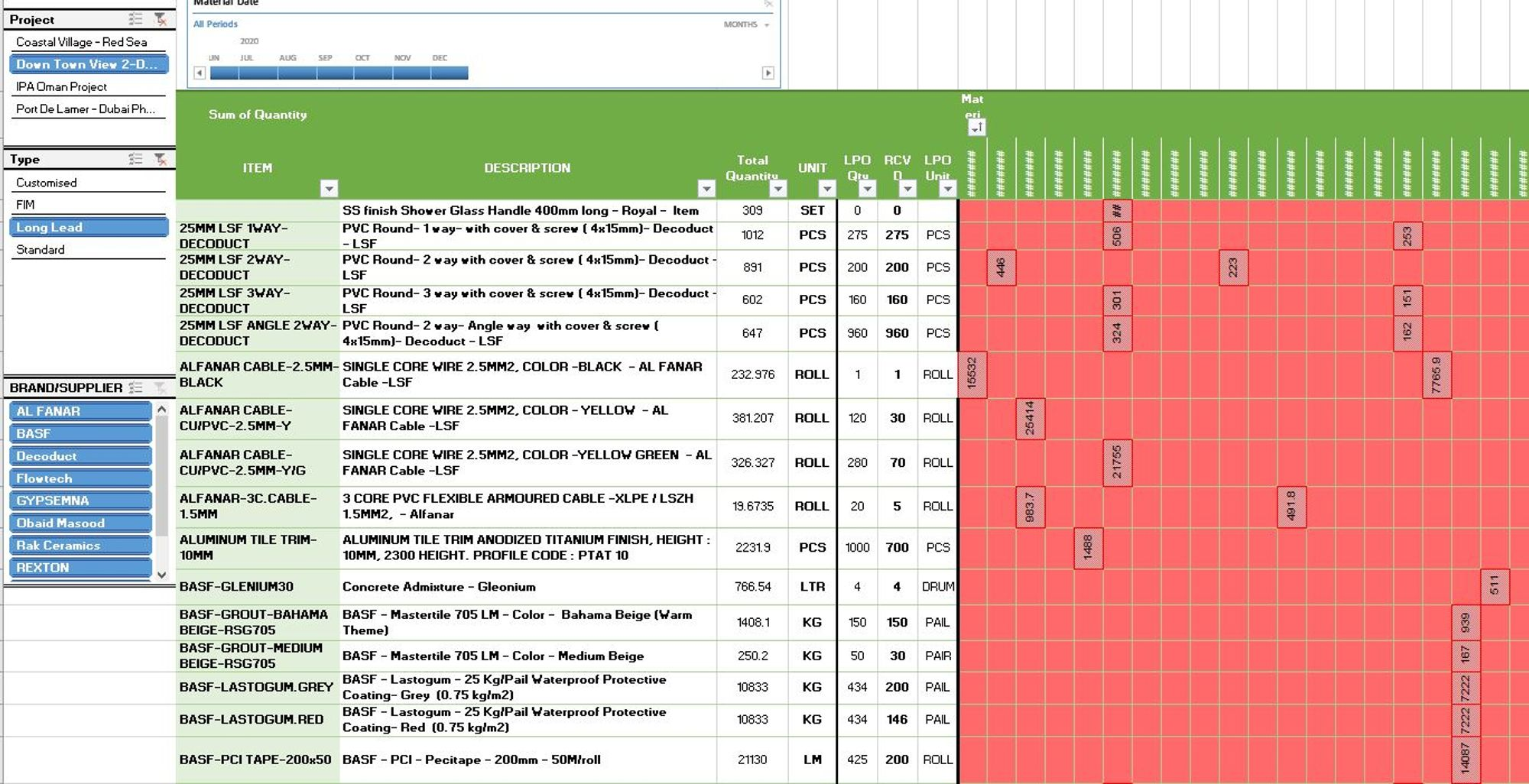The width and height of the screenshot is (1529, 784).
Task: Select the 25MM LSF 3WAY-DECODUCT item cell
Action: (258, 300)
